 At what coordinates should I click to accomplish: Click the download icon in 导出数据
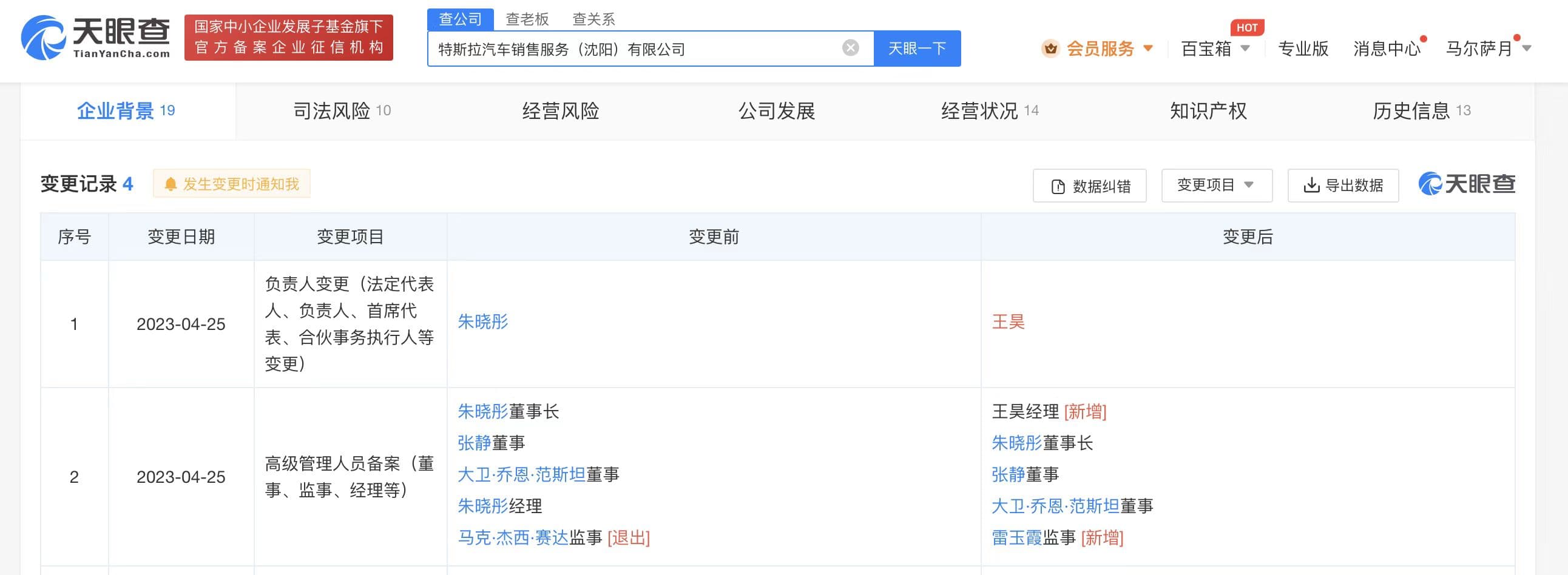(x=1311, y=186)
